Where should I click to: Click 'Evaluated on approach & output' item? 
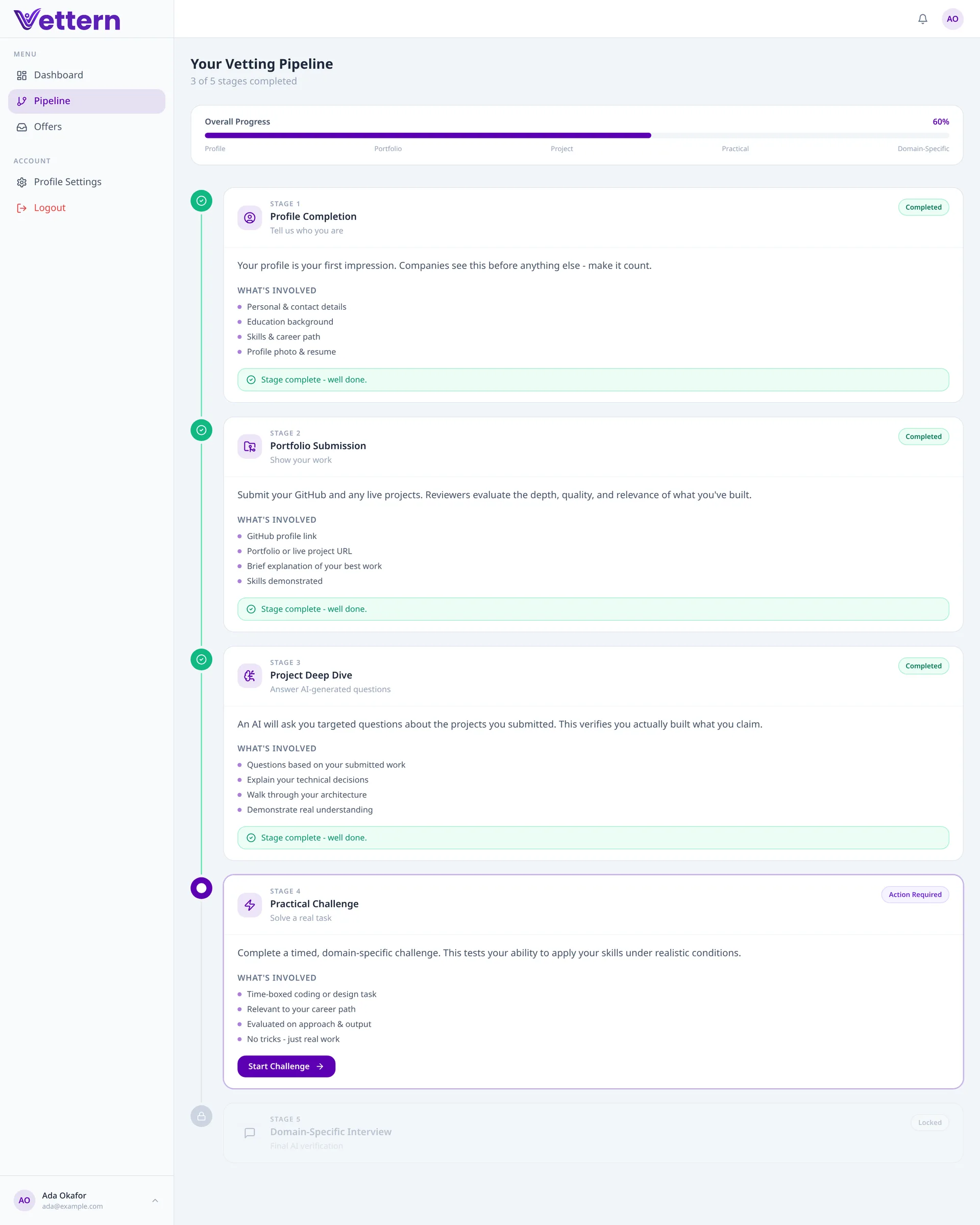tap(309, 1024)
